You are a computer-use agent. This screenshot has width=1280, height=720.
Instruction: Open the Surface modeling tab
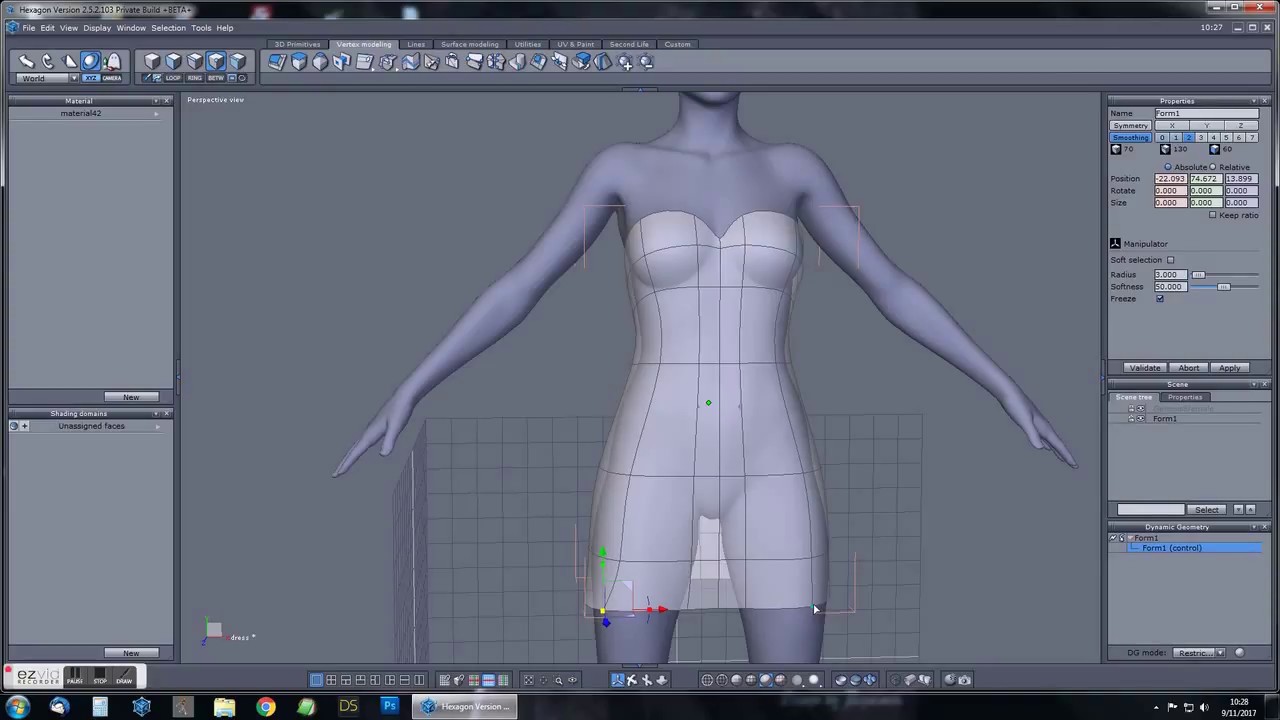(469, 44)
